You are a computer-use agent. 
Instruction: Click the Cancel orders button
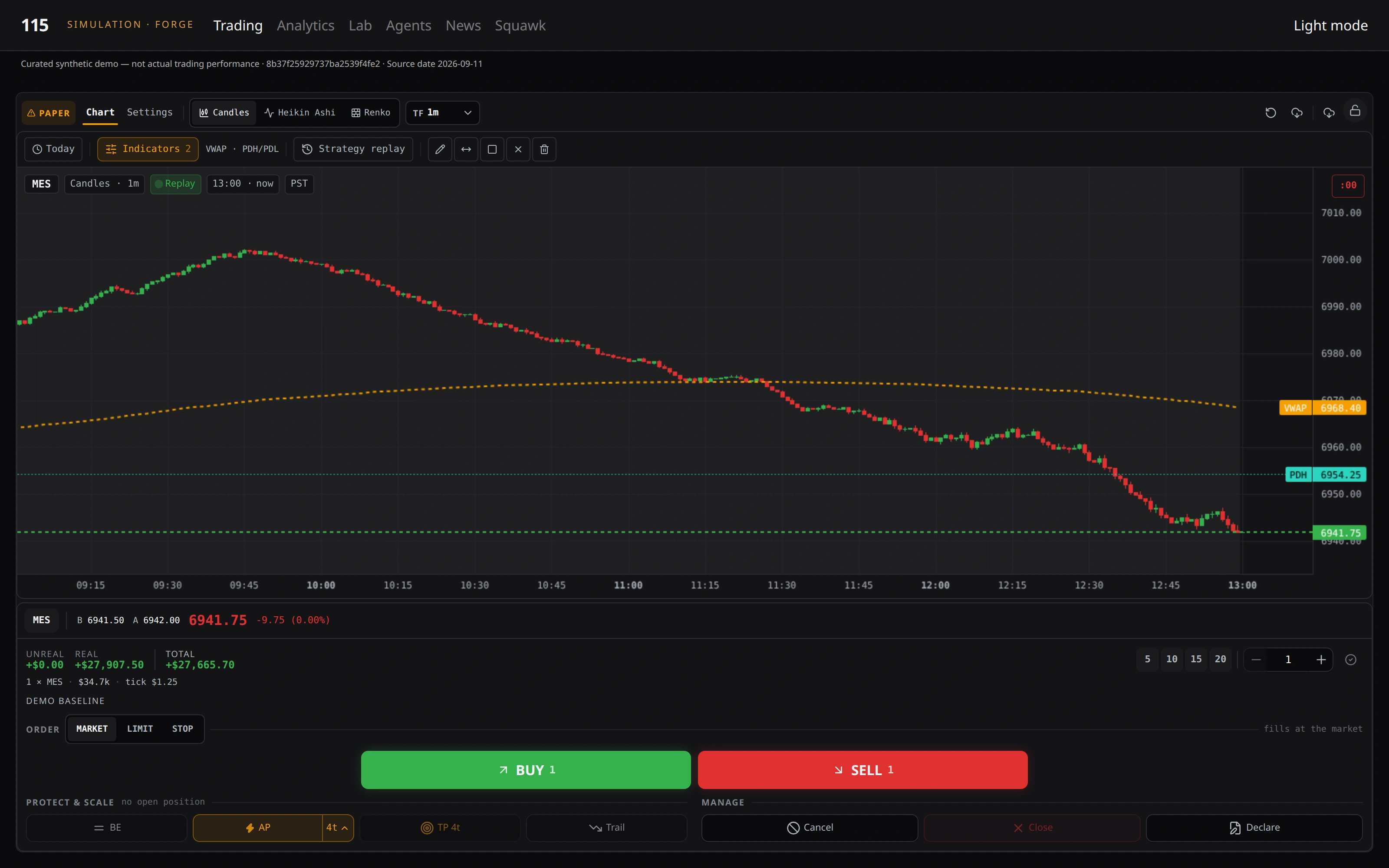tap(810, 828)
